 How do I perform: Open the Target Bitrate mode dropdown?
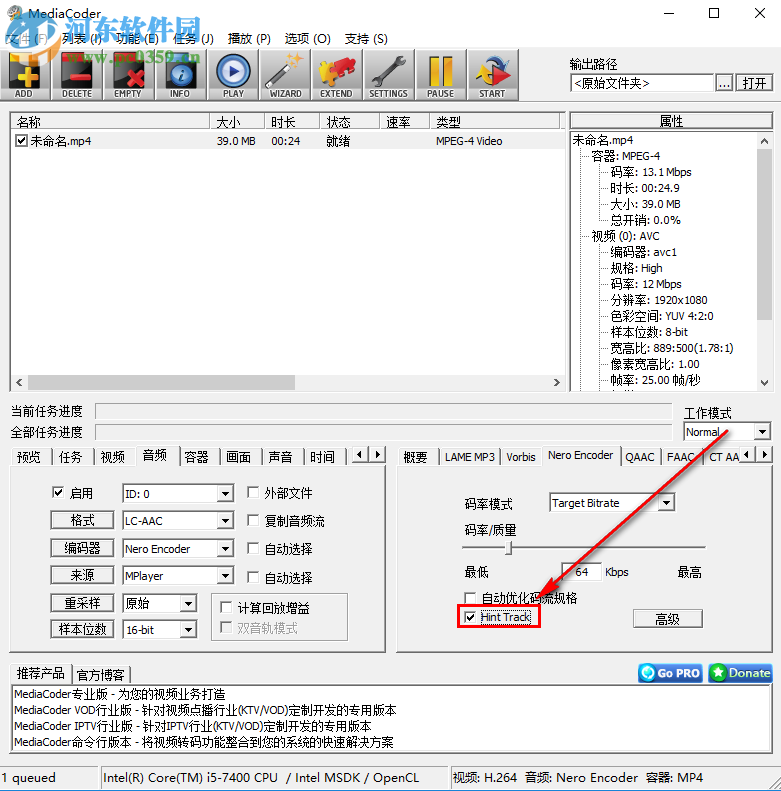[666, 503]
